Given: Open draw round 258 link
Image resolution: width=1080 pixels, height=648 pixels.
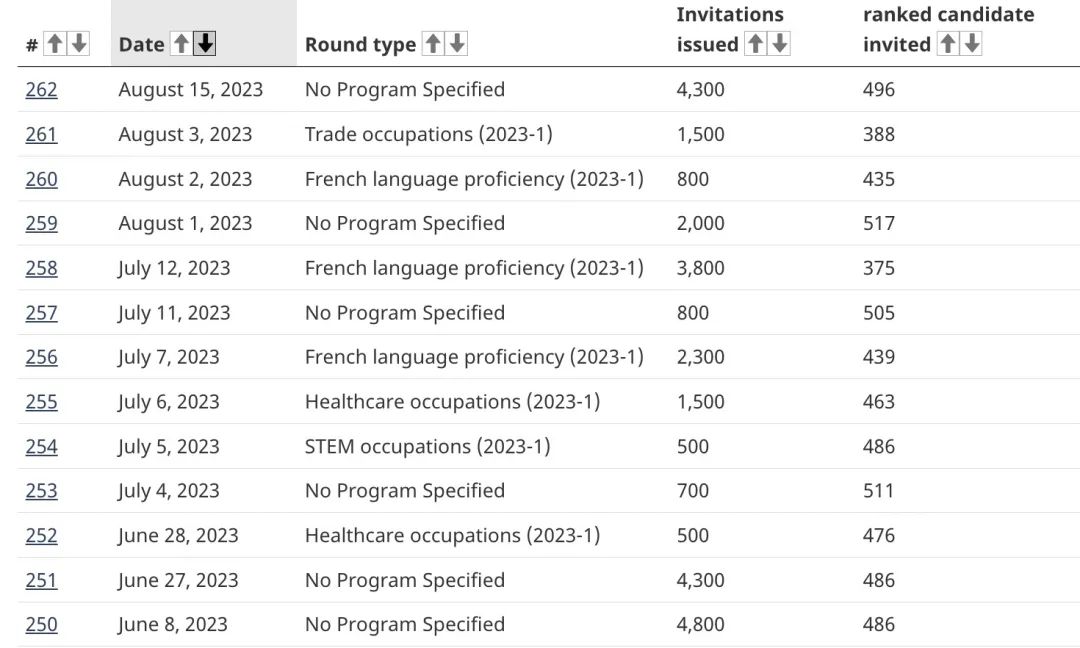Looking at the screenshot, I should 41,268.
